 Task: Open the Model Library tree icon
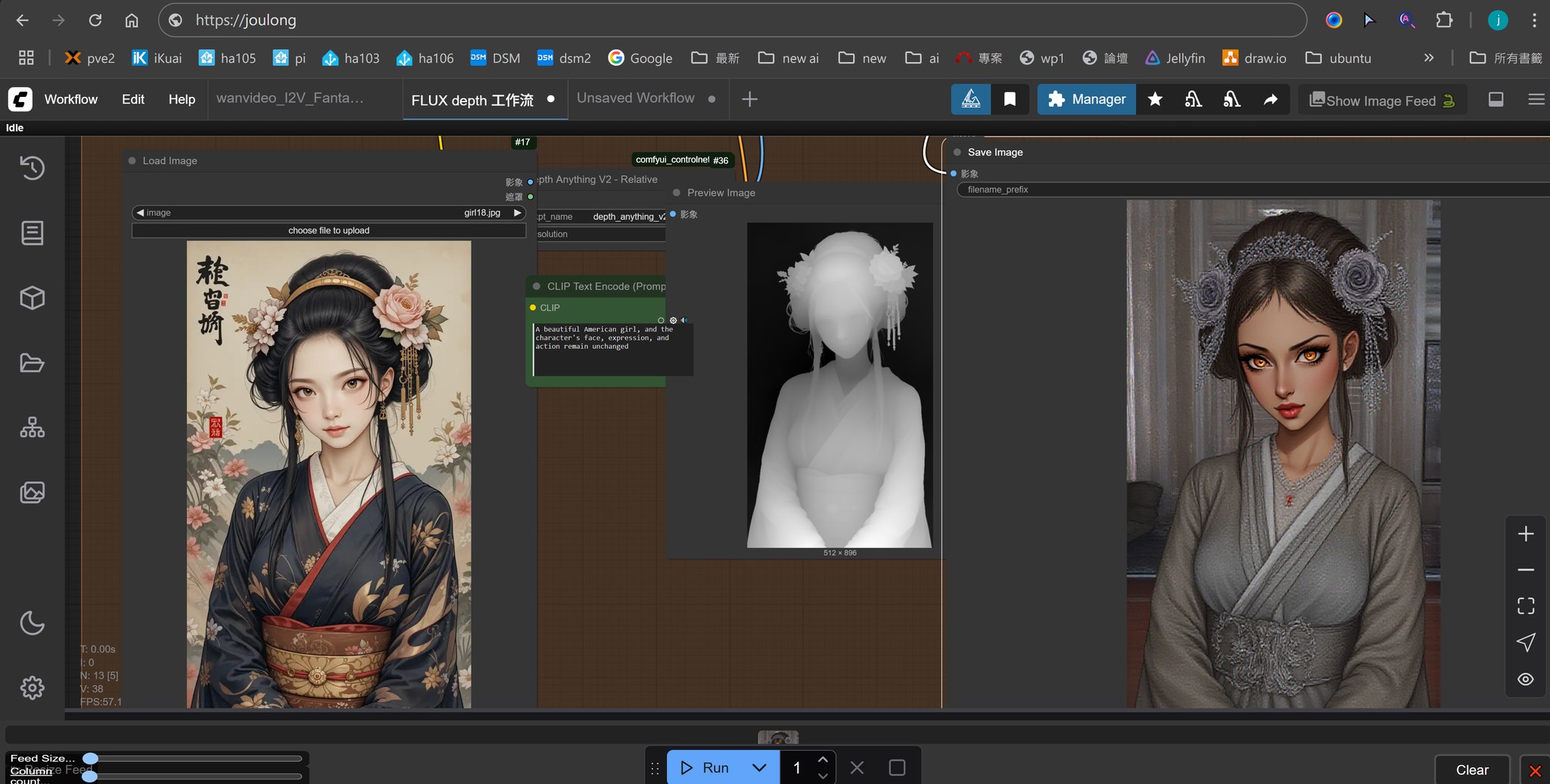[x=32, y=428]
